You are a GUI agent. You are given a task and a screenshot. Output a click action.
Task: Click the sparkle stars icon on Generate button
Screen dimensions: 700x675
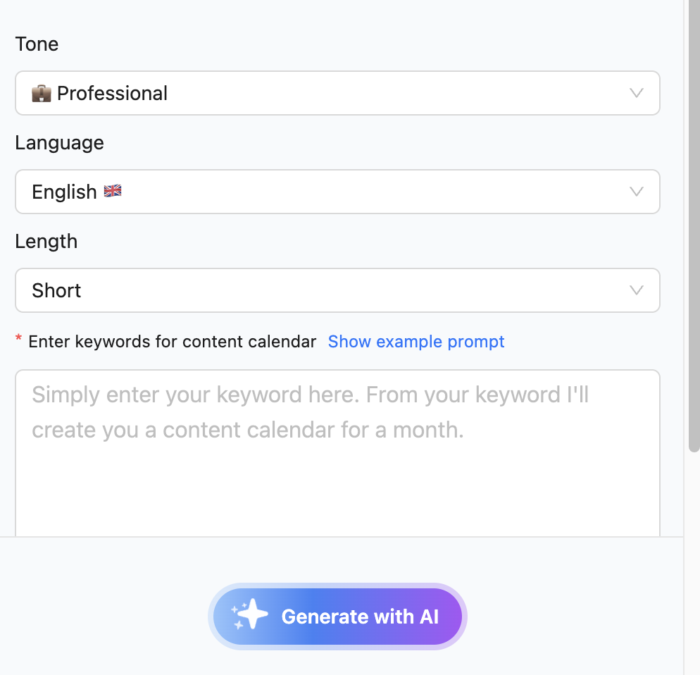point(250,614)
